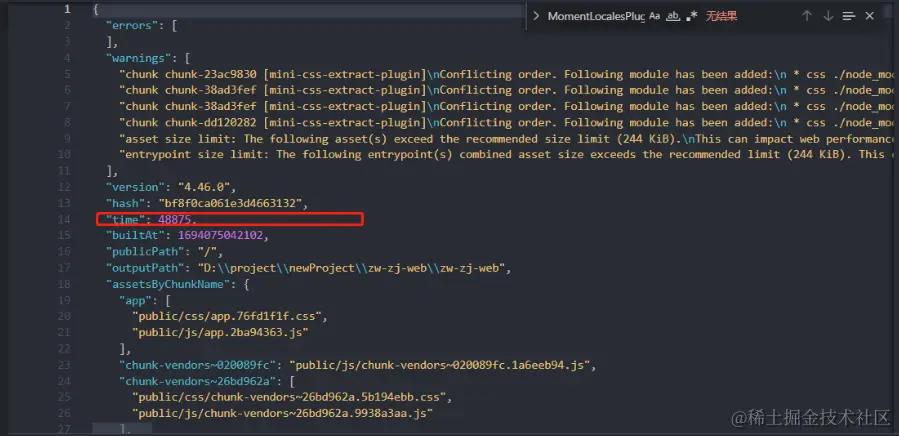Click line number 18 in gutter
Screen dimensions: 899x436
(64, 284)
